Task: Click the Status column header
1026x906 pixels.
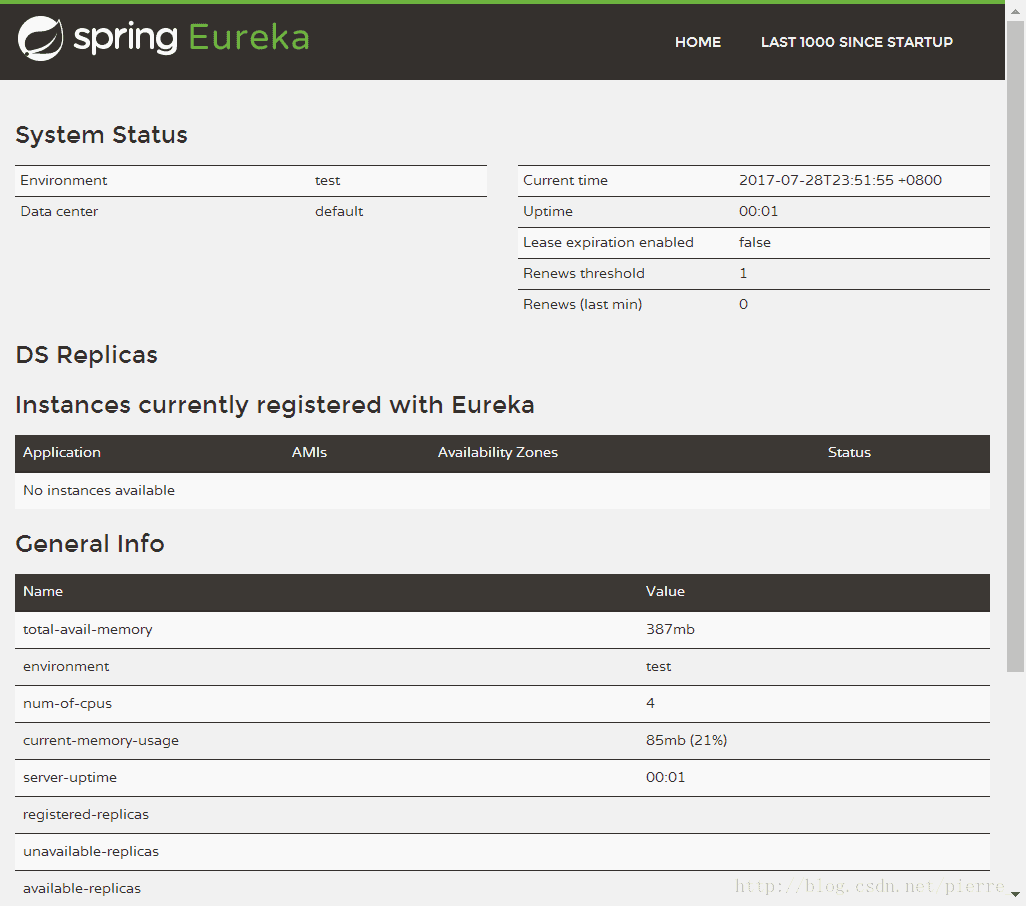Action: tap(849, 453)
